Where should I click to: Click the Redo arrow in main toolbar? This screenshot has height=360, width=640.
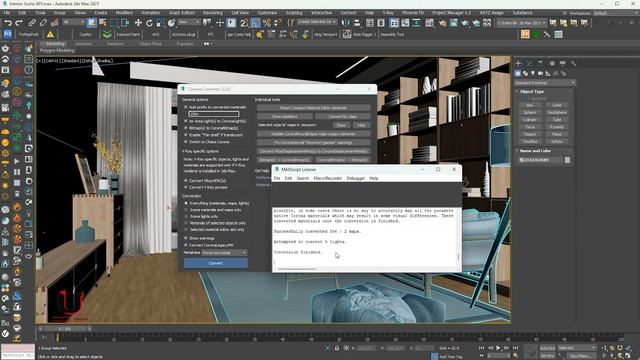tap(19, 23)
